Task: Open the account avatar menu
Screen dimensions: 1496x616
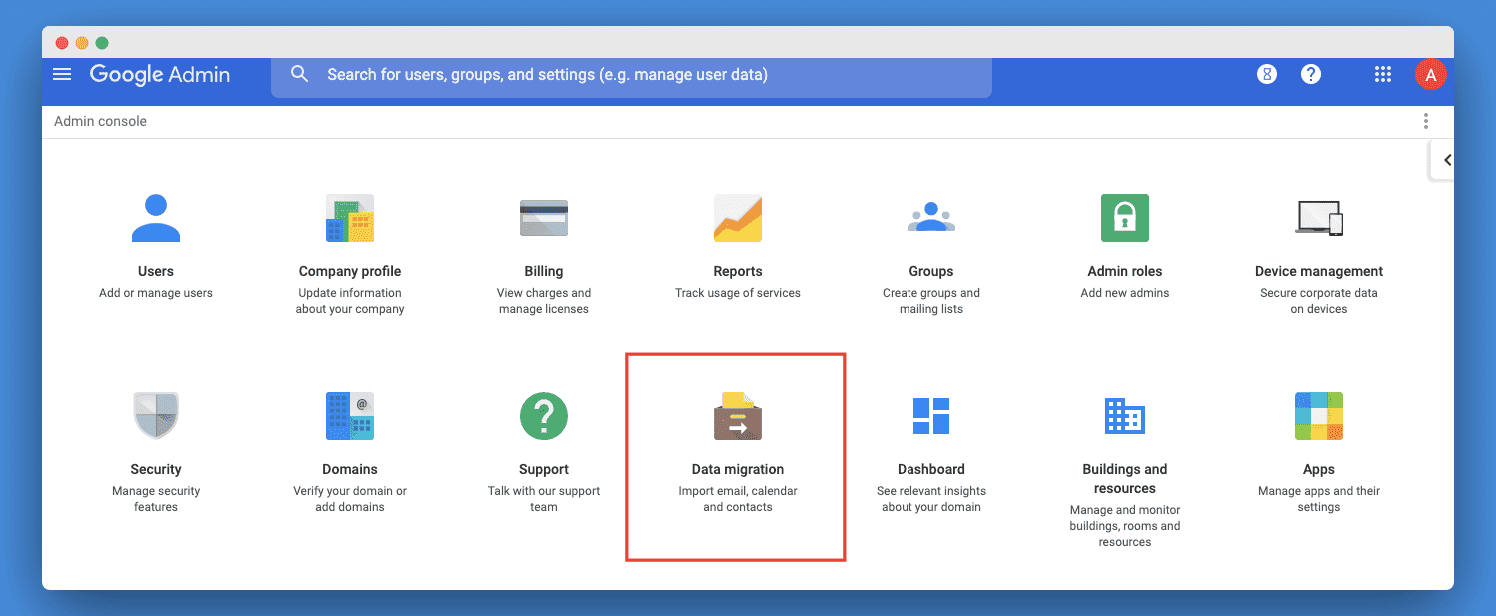Action: (x=1431, y=74)
